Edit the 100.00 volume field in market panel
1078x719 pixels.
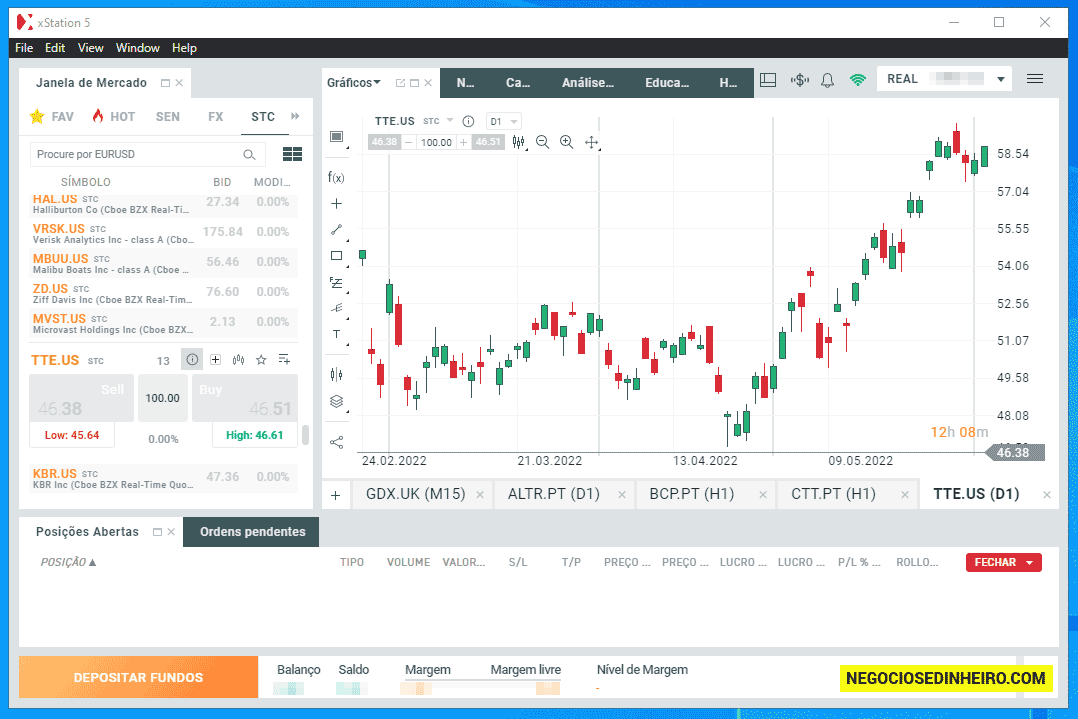pos(162,398)
